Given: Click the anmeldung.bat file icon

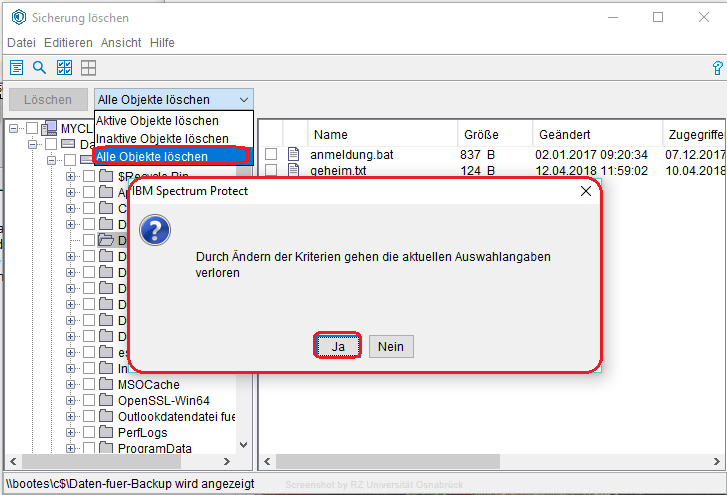Looking at the screenshot, I should pyautogui.click(x=294, y=154).
